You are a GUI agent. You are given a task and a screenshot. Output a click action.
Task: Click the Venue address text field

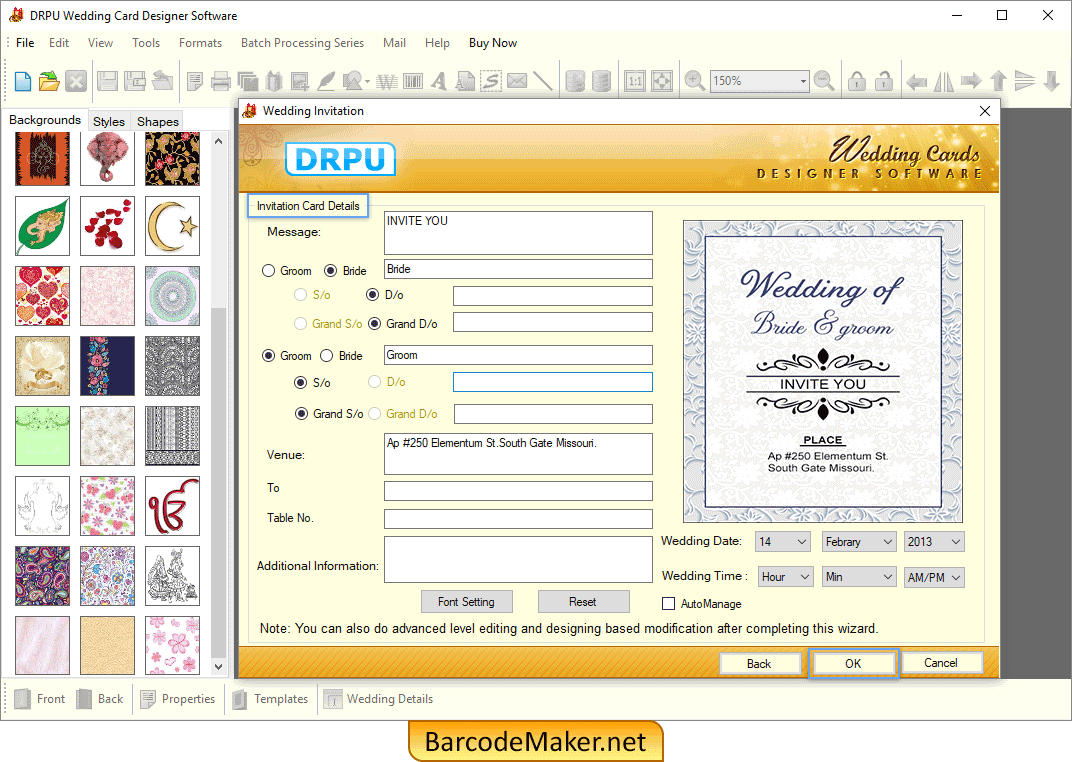click(x=518, y=453)
